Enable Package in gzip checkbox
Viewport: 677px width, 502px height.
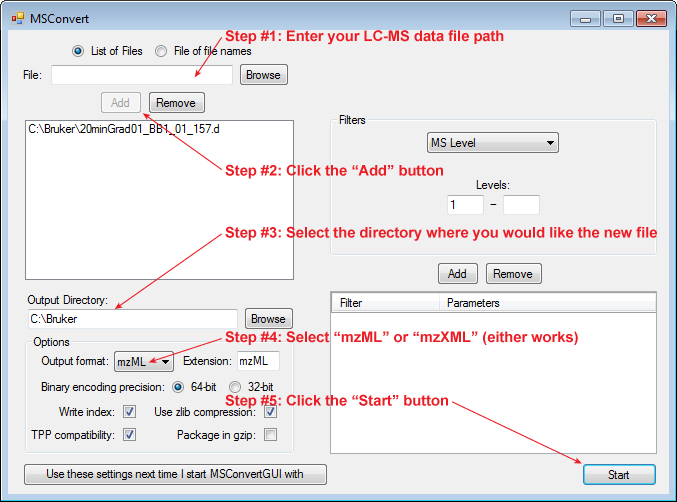(x=270, y=435)
